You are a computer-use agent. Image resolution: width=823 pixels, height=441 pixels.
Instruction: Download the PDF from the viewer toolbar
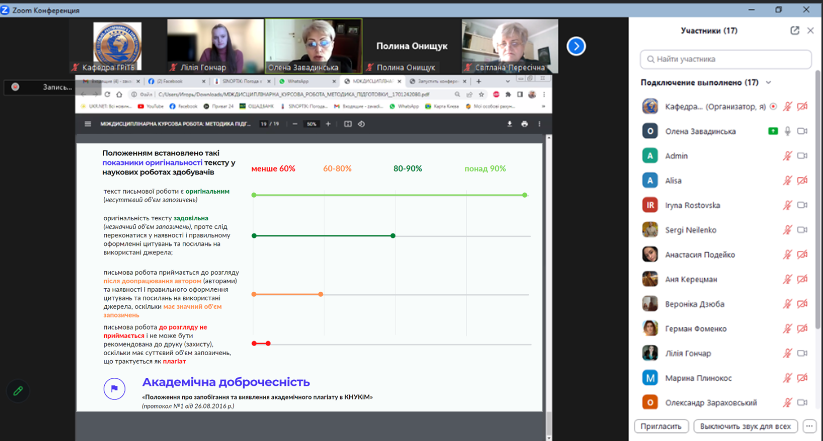pos(509,124)
